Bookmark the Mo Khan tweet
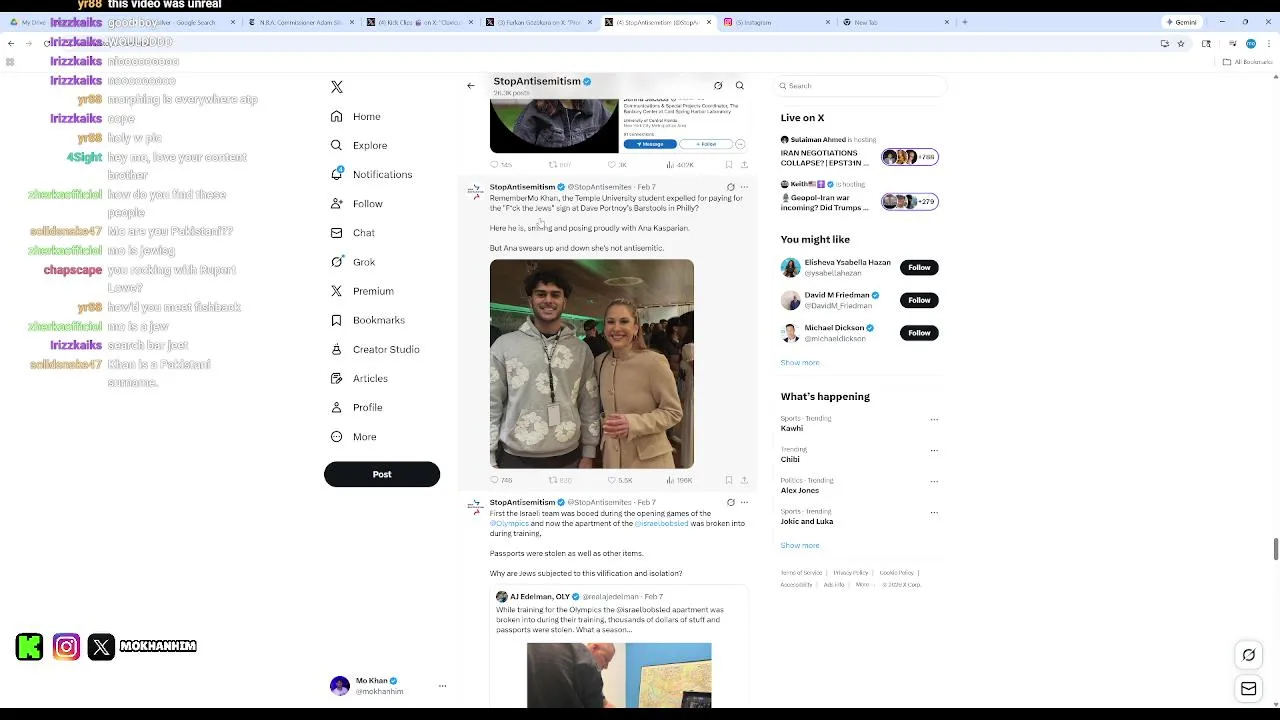 pos(729,480)
